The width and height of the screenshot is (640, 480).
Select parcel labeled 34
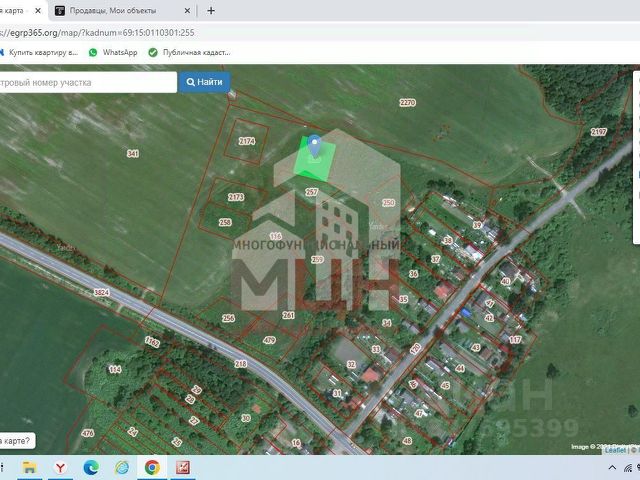[x=387, y=323]
